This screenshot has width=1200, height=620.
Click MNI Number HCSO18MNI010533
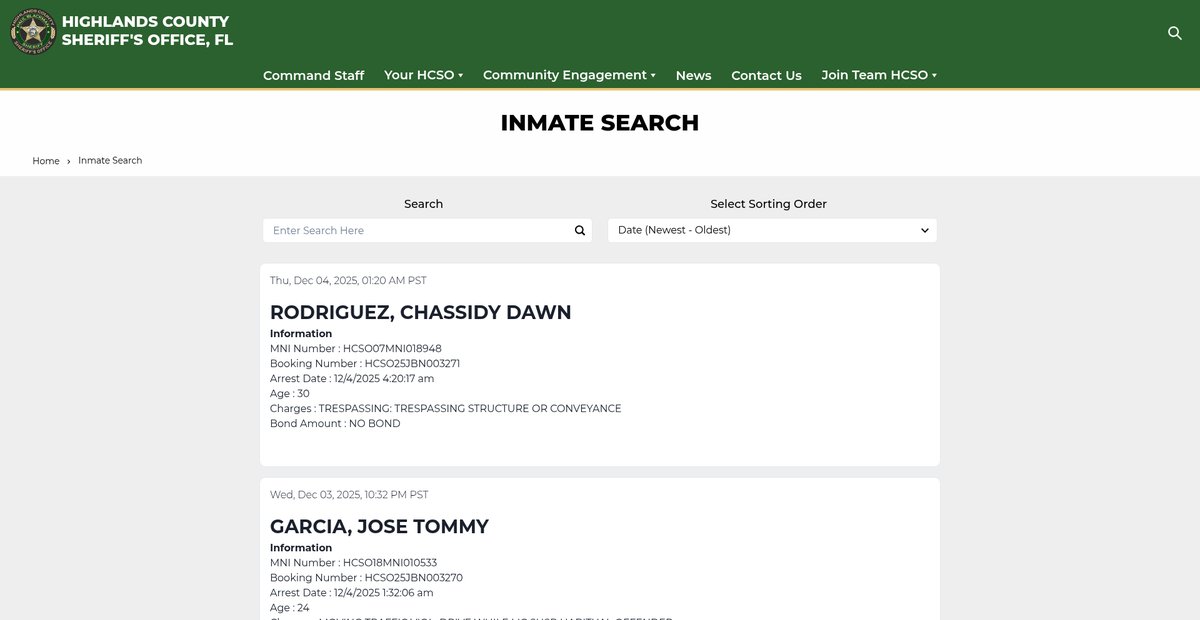point(355,563)
